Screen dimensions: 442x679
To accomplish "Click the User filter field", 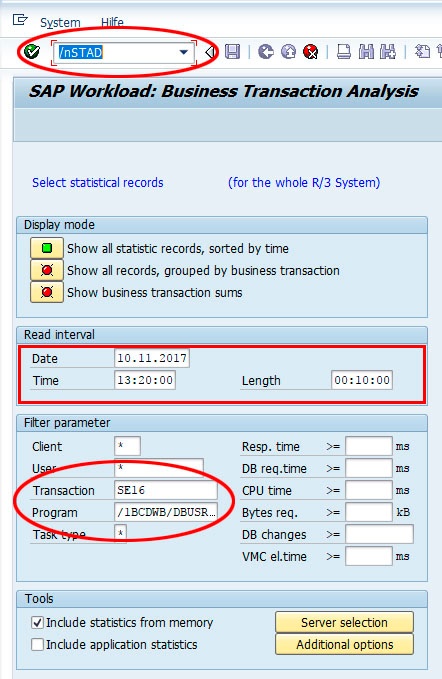I will (159, 468).
